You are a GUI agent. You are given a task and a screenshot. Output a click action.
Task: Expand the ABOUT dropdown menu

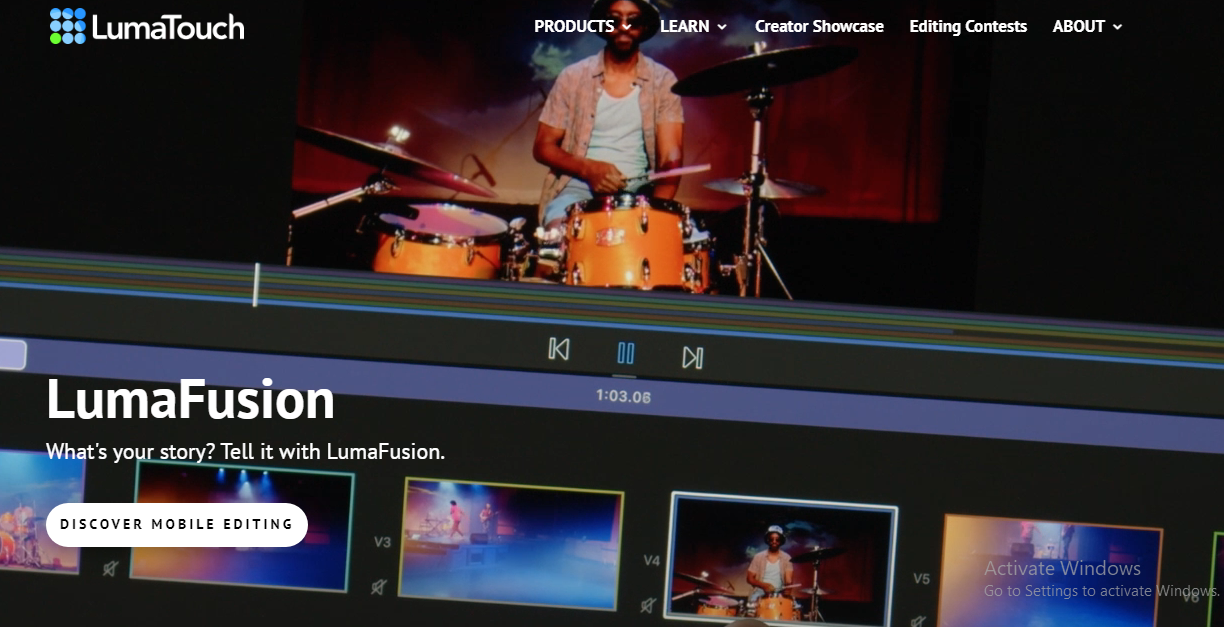(1087, 27)
